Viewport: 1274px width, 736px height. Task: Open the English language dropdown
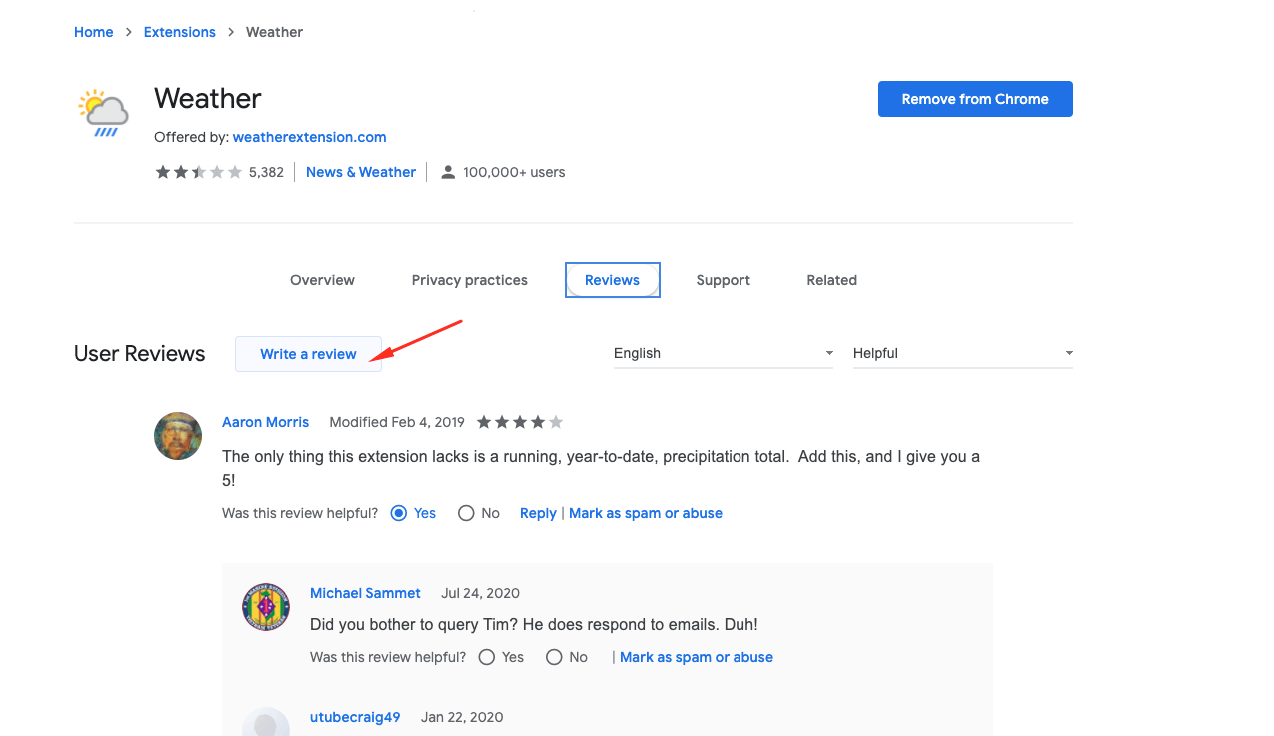[x=723, y=353]
